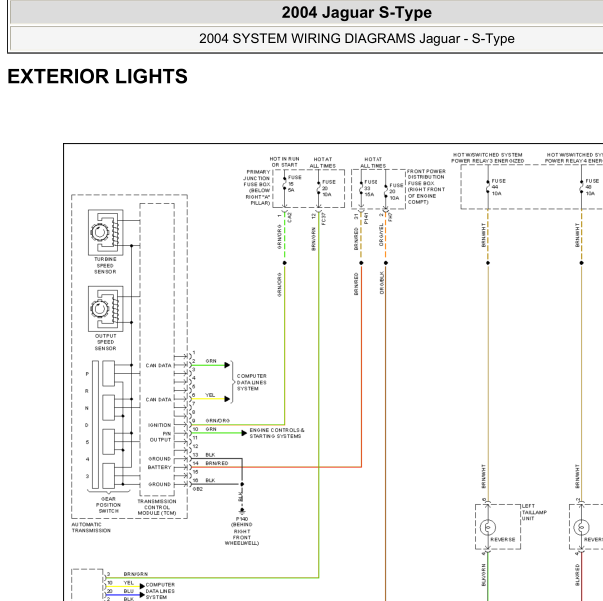The image size is (603, 601).
Task: Click the "LEFT TAILLAMP UNIT" label
Action: point(534,512)
